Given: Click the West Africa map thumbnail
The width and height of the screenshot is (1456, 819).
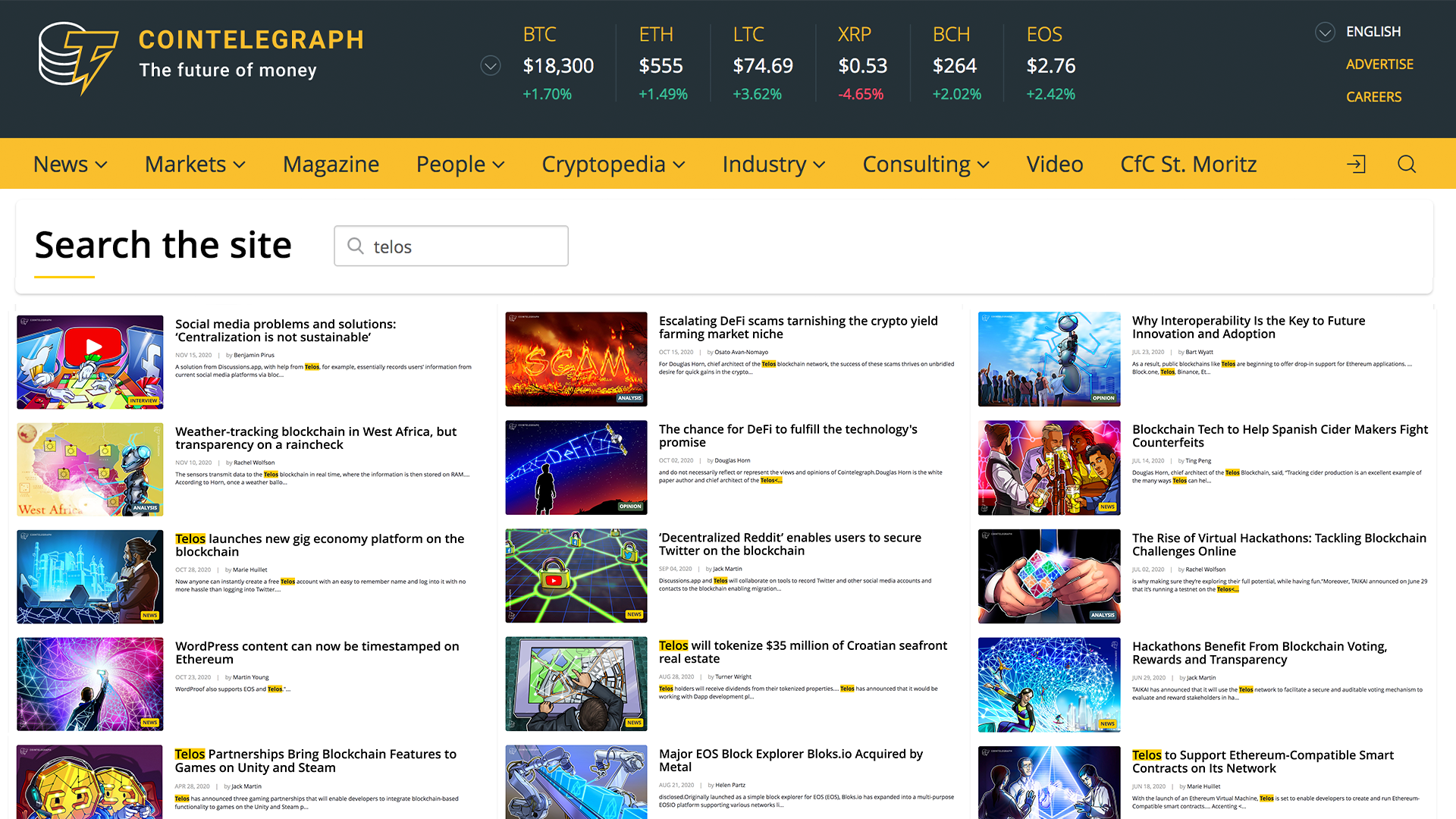Looking at the screenshot, I should (x=90, y=469).
